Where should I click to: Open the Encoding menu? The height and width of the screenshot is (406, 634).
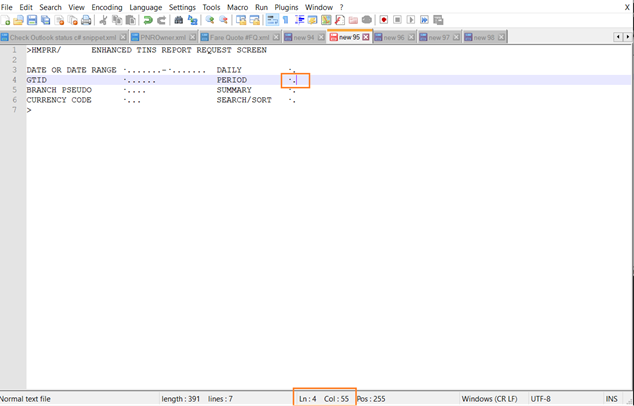(107, 7)
